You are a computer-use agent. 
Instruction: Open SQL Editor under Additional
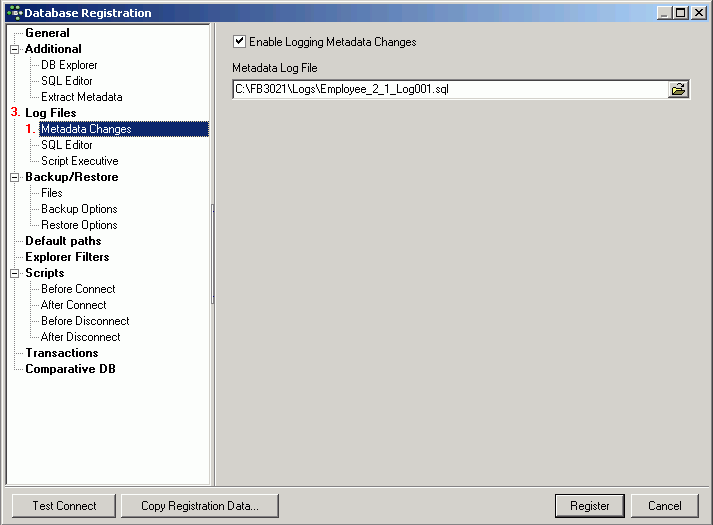(x=67, y=81)
